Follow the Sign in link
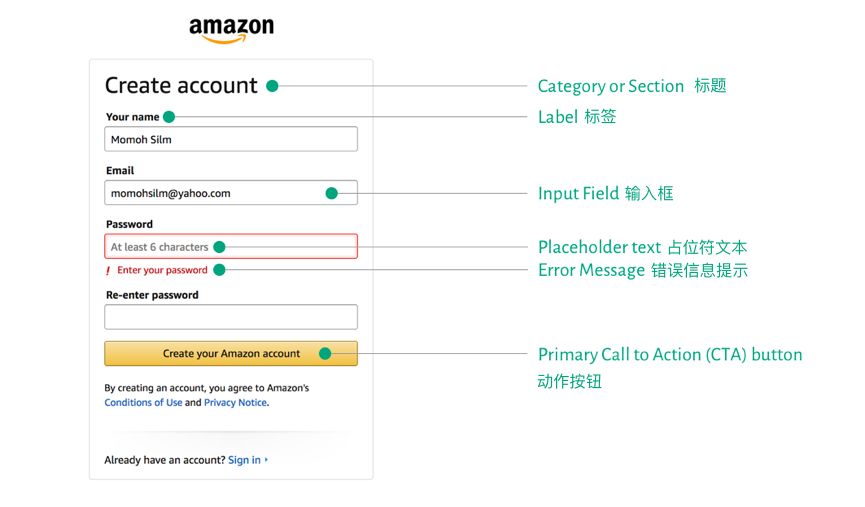 244,460
